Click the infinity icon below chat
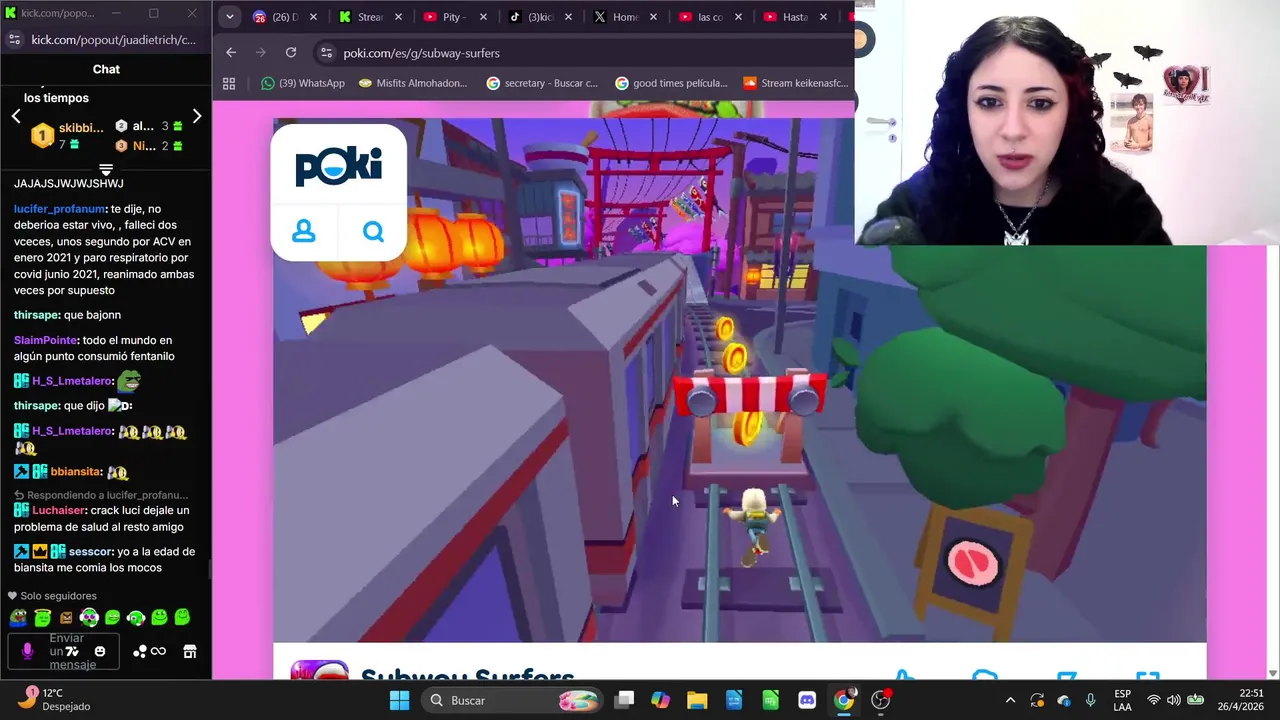The height and width of the screenshot is (720, 1280). (158, 652)
